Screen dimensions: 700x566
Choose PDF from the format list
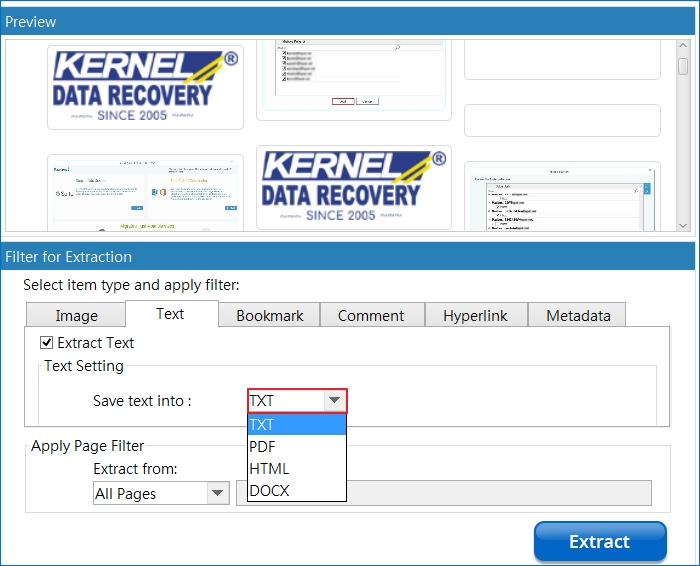pyautogui.click(x=297, y=446)
